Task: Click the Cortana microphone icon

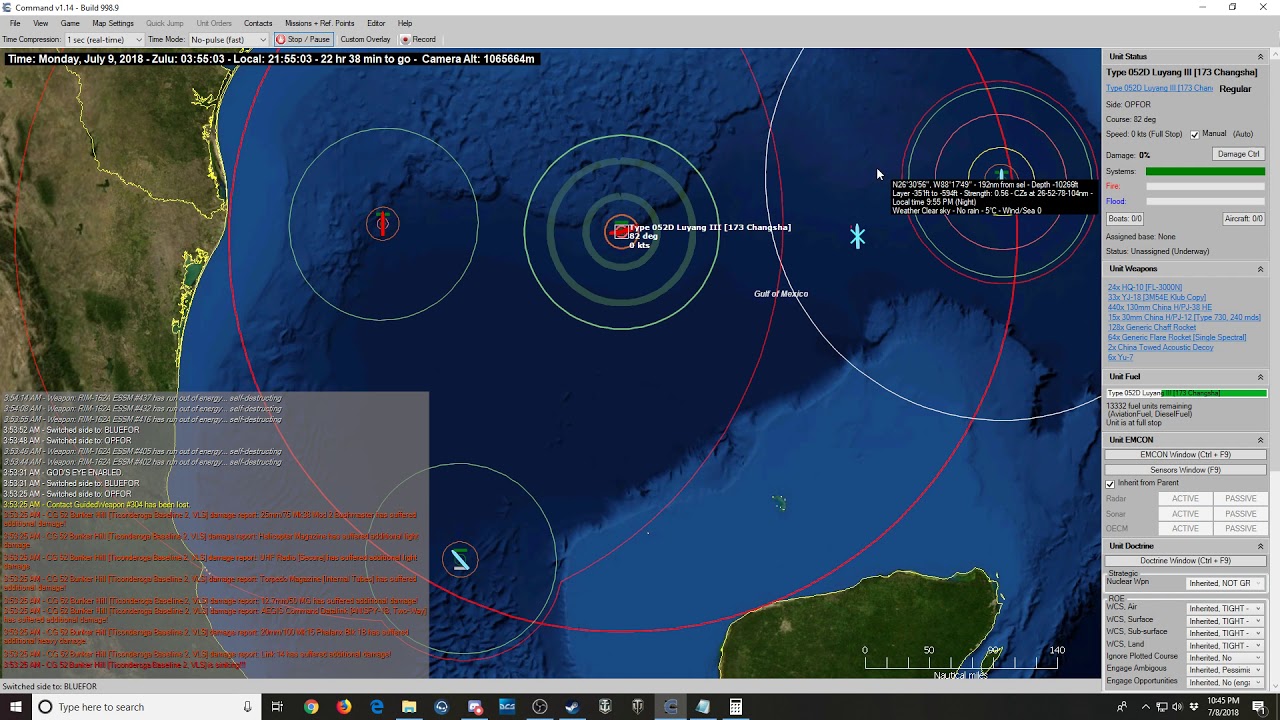Action: coord(247,707)
